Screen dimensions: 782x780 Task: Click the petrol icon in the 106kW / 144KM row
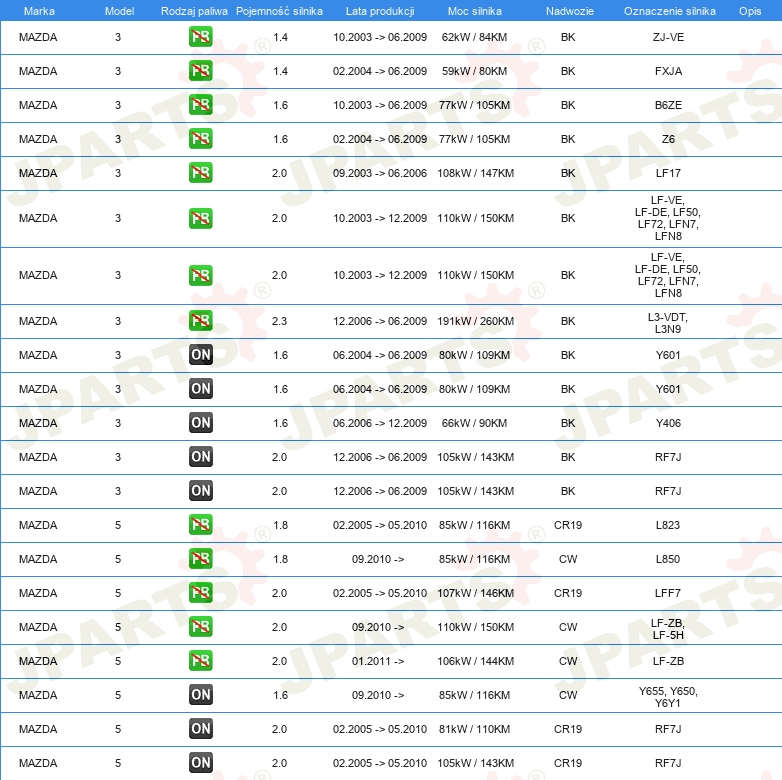pyautogui.click(x=200, y=661)
